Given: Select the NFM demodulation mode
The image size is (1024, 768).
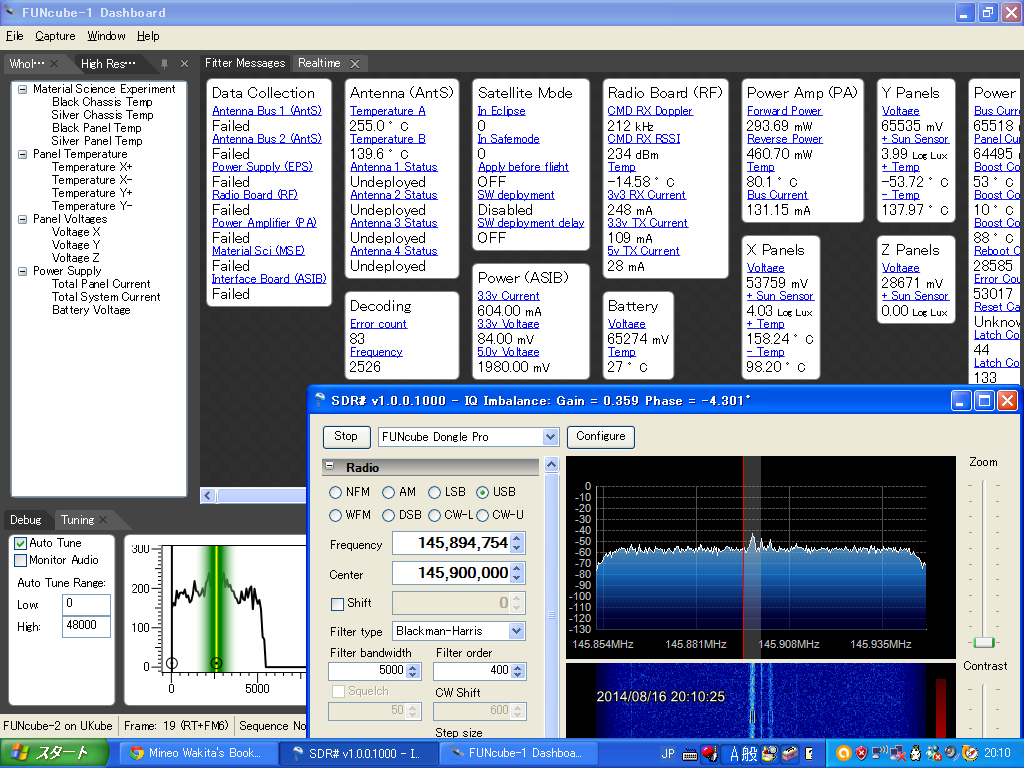Looking at the screenshot, I should (x=336, y=492).
